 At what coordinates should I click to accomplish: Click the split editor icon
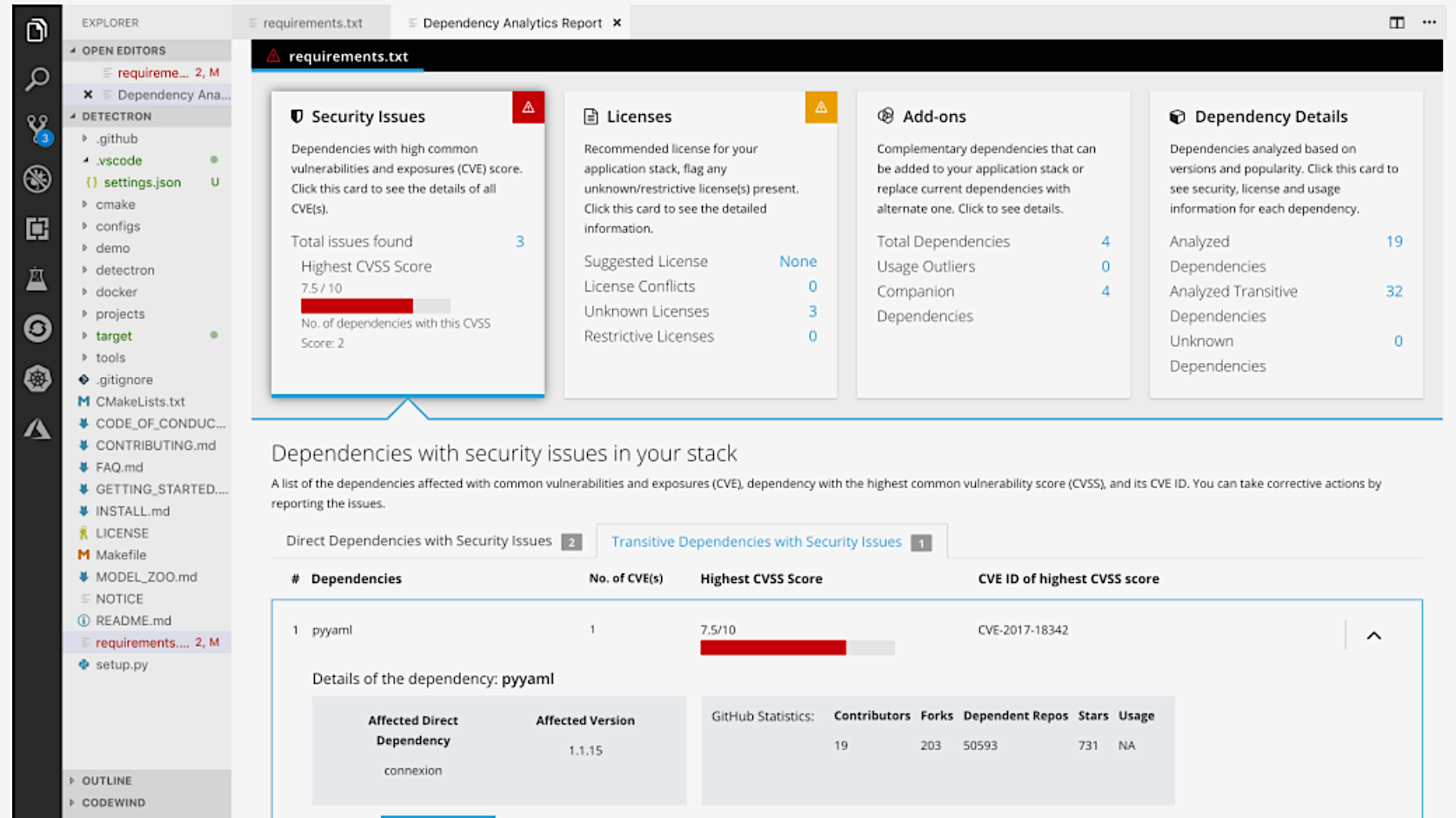pos(1397,23)
